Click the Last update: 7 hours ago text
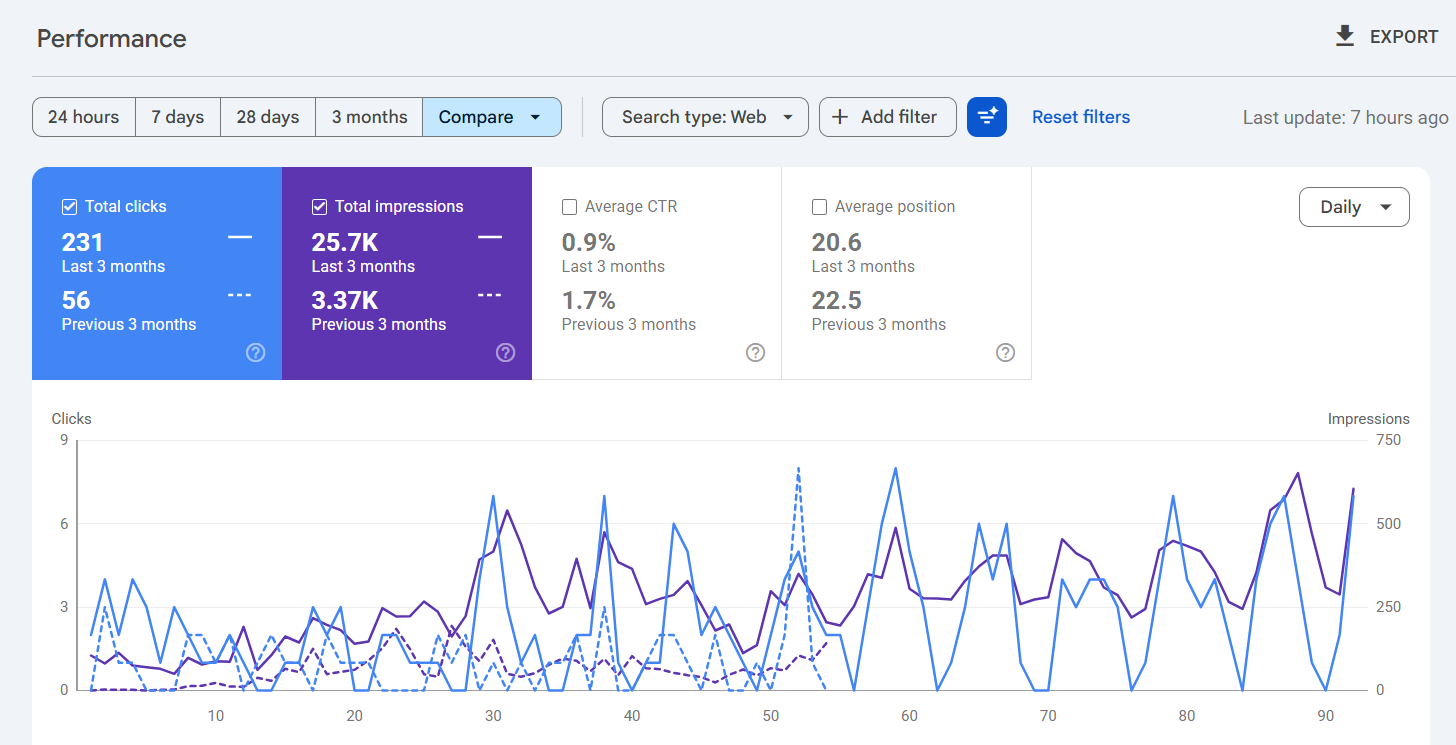The image size is (1456, 745). click(1346, 117)
